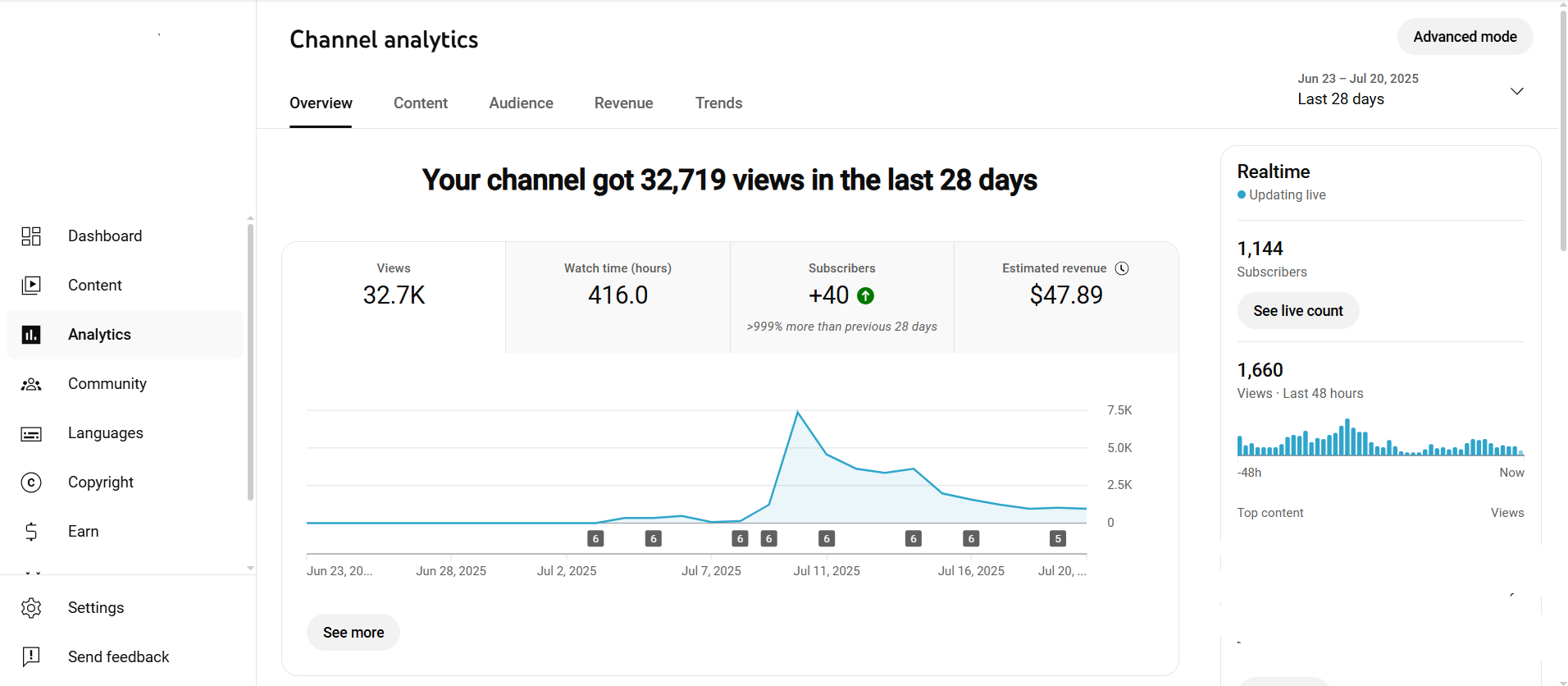Click See more below the chart
Image resolution: width=1568 pixels, height=686 pixels.
tap(353, 633)
